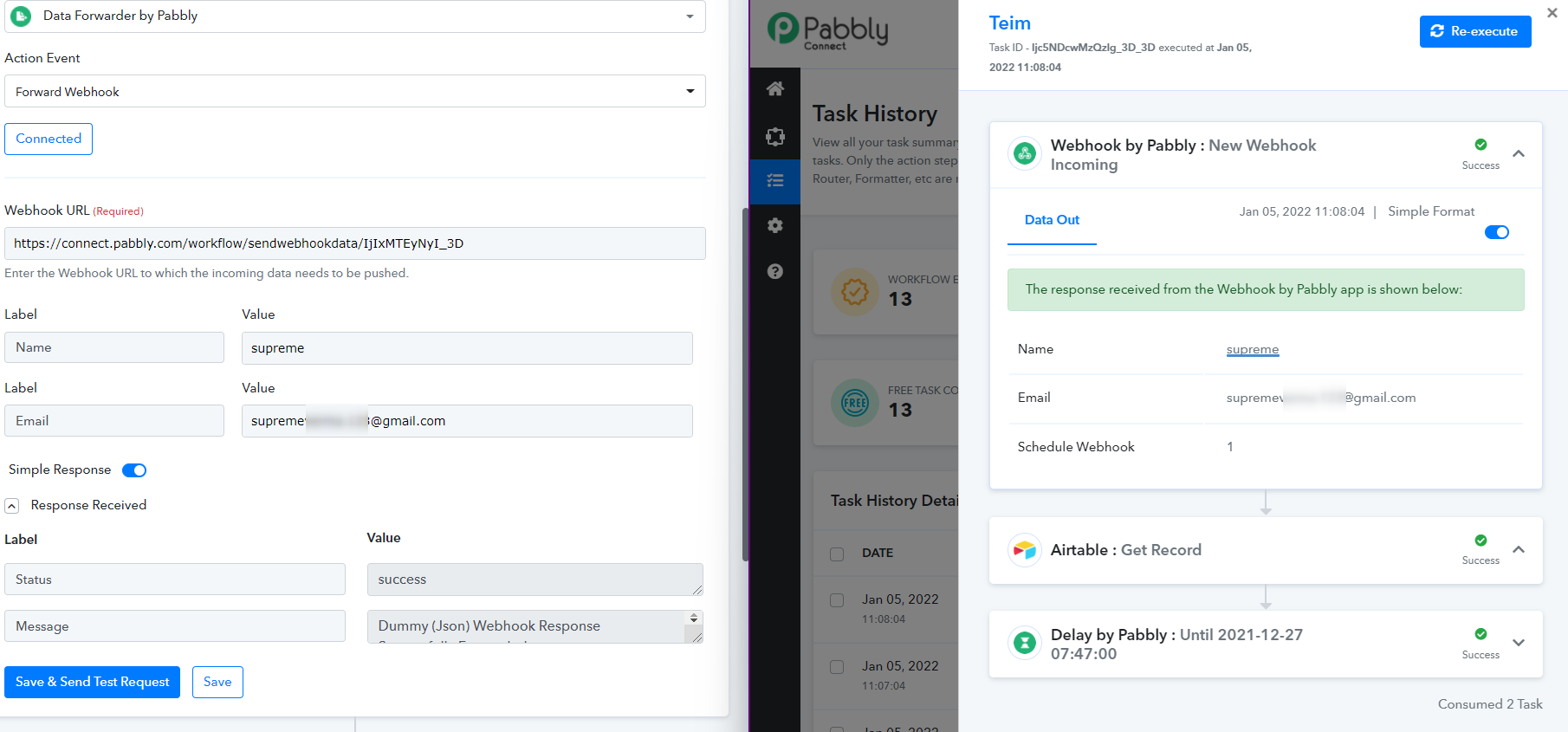The height and width of the screenshot is (732, 1568).
Task: Click the Message response label field
Action: 175,626
